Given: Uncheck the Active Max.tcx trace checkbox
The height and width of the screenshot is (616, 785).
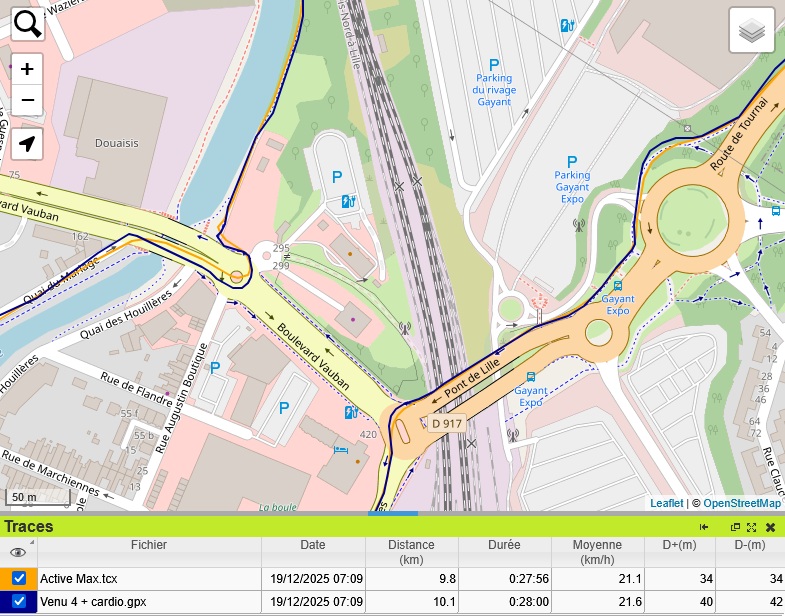Looking at the screenshot, I should pos(19,578).
